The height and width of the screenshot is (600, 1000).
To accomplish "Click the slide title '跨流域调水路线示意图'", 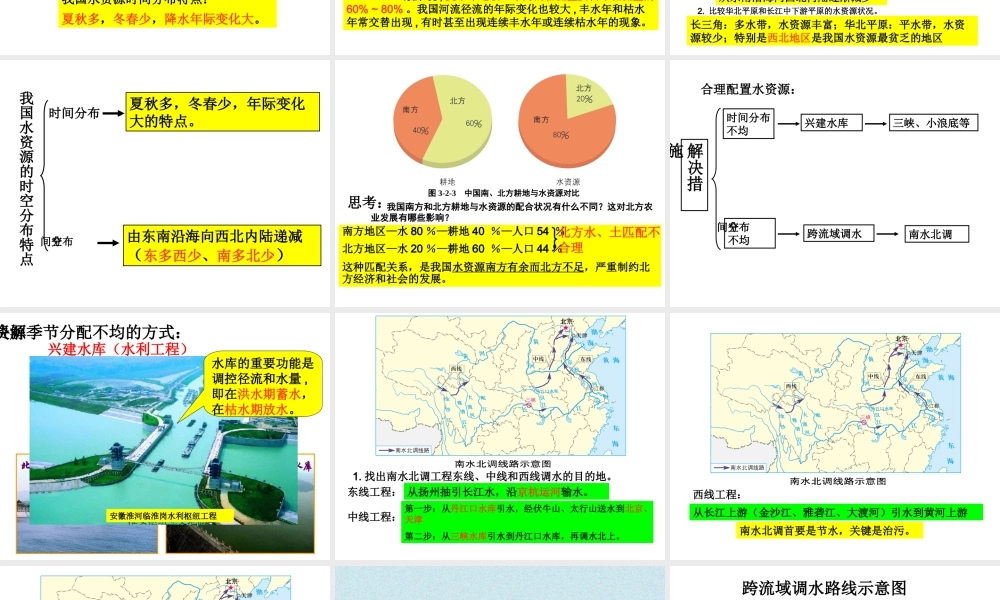I will point(824,588).
